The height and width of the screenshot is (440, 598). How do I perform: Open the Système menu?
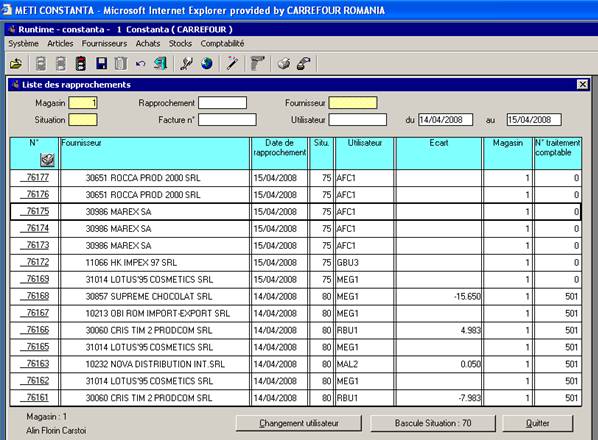coord(24,43)
